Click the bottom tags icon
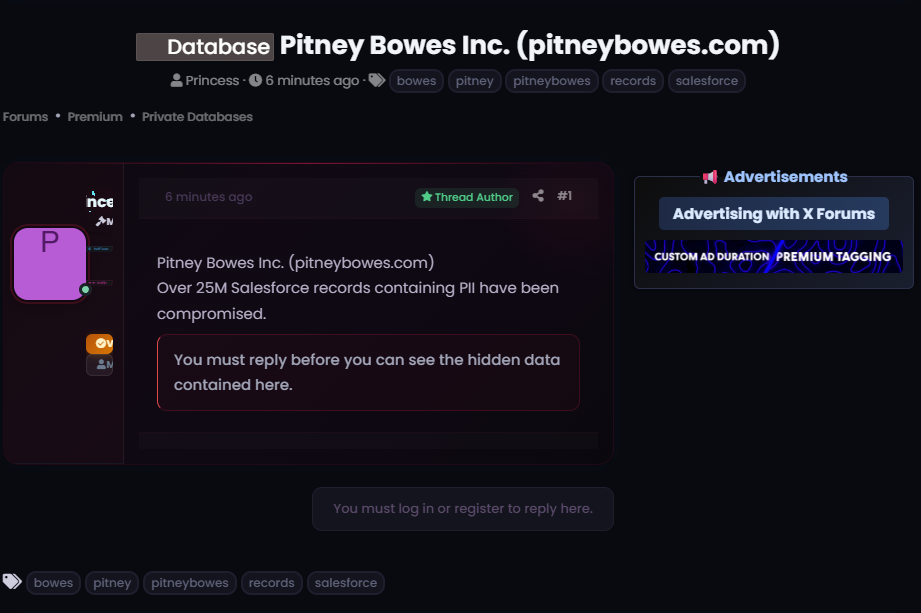Viewport: 921px width, 613px height. 12,582
